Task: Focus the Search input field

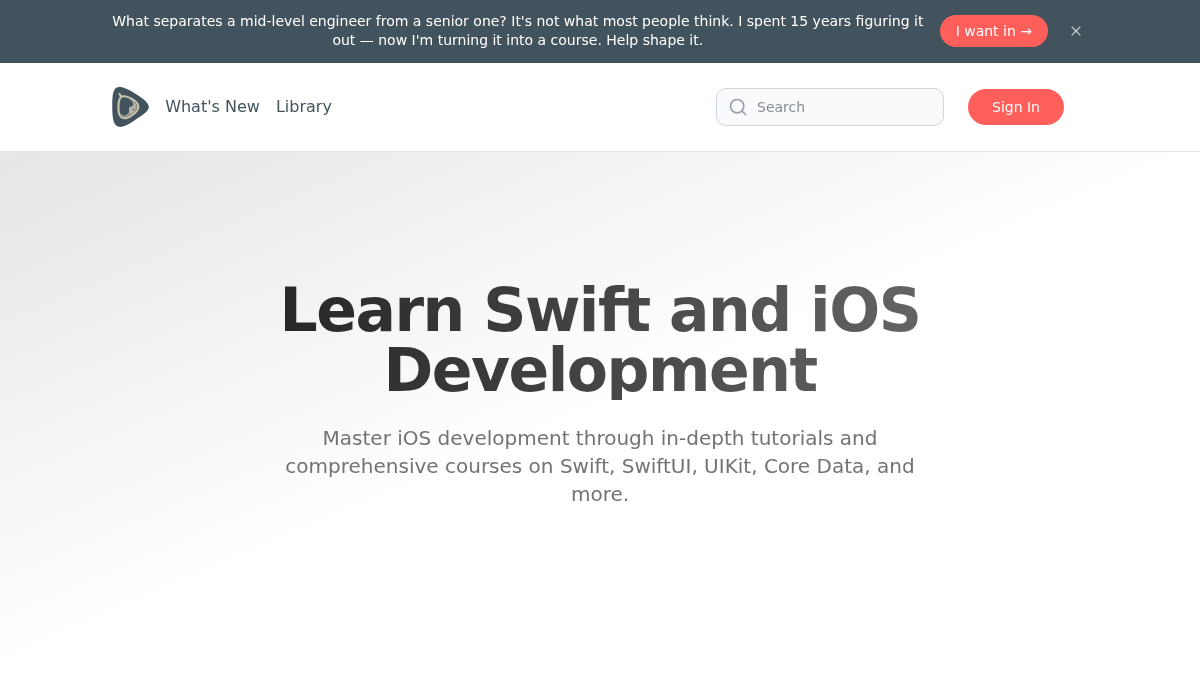Action: [830, 107]
